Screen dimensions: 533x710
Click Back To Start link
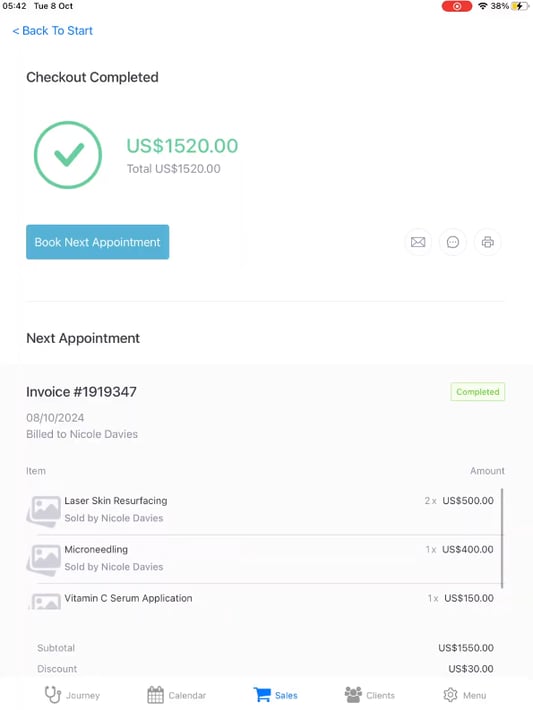[53, 31]
